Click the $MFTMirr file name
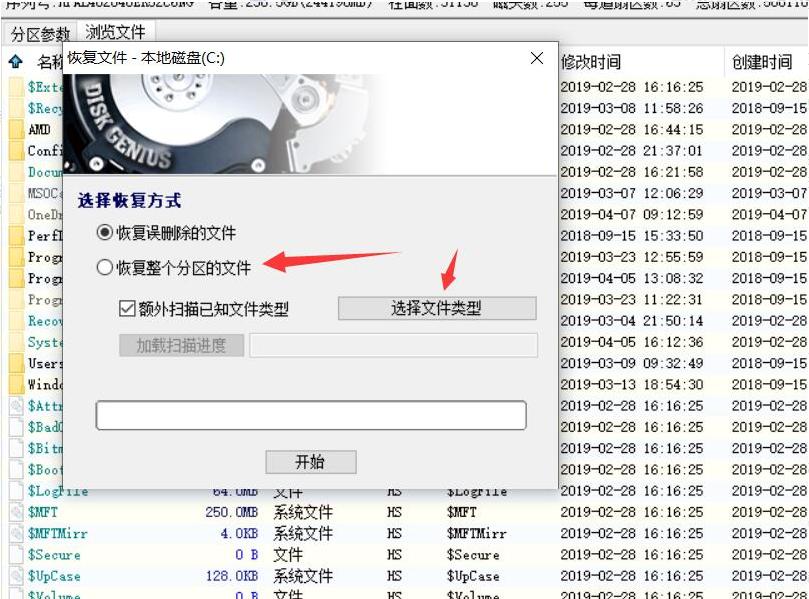 point(57,533)
